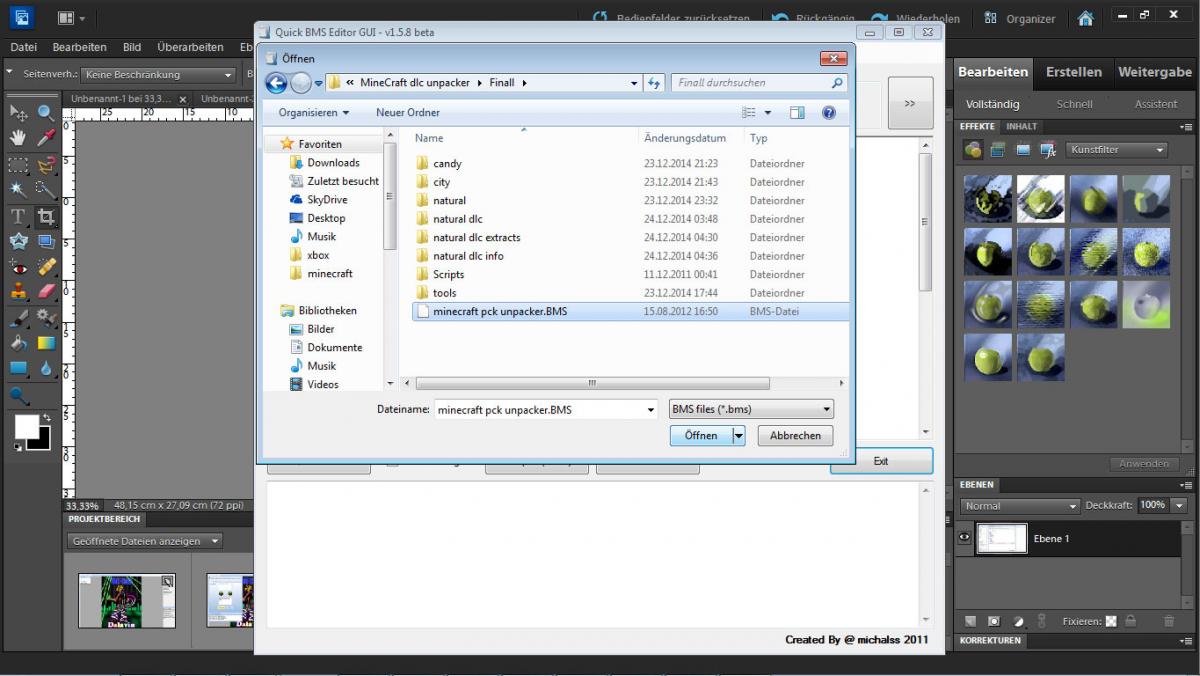This screenshot has width=1200, height=676.
Task: Pick the Quick Selection tool
Action: 46,189
